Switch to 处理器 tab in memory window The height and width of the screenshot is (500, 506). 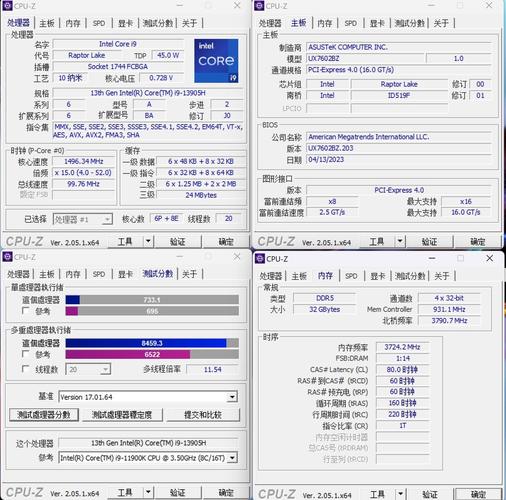pyautogui.click(x=271, y=276)
